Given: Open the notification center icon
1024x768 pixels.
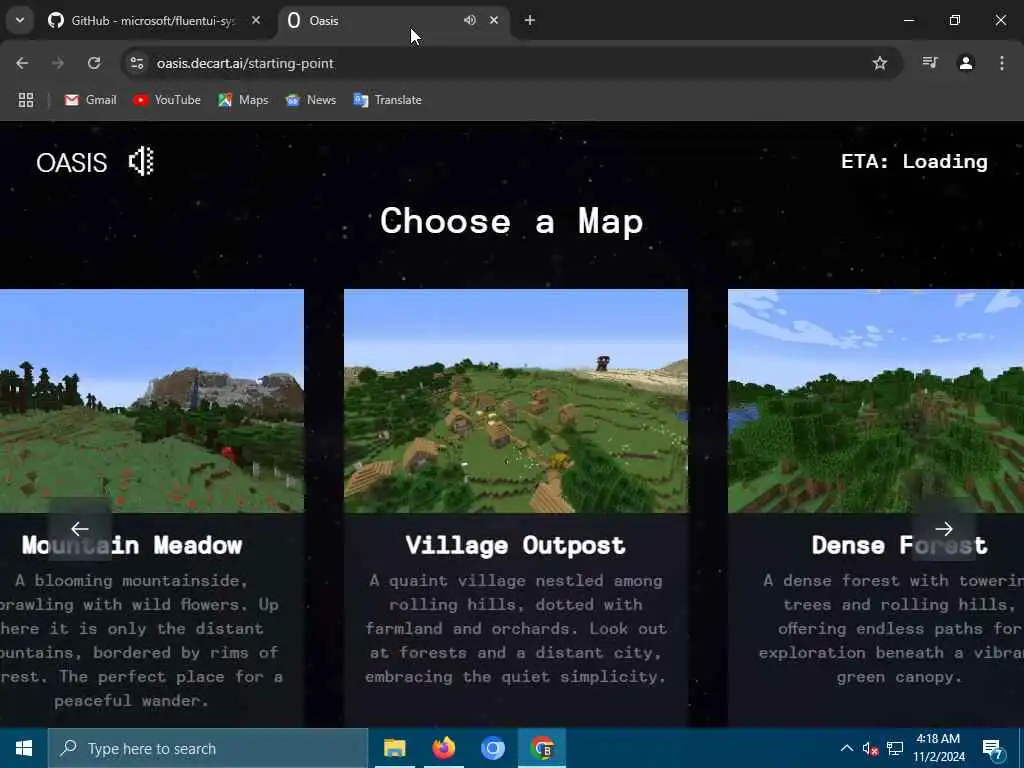Looking at the screenshot, I should tap(993, 749).
